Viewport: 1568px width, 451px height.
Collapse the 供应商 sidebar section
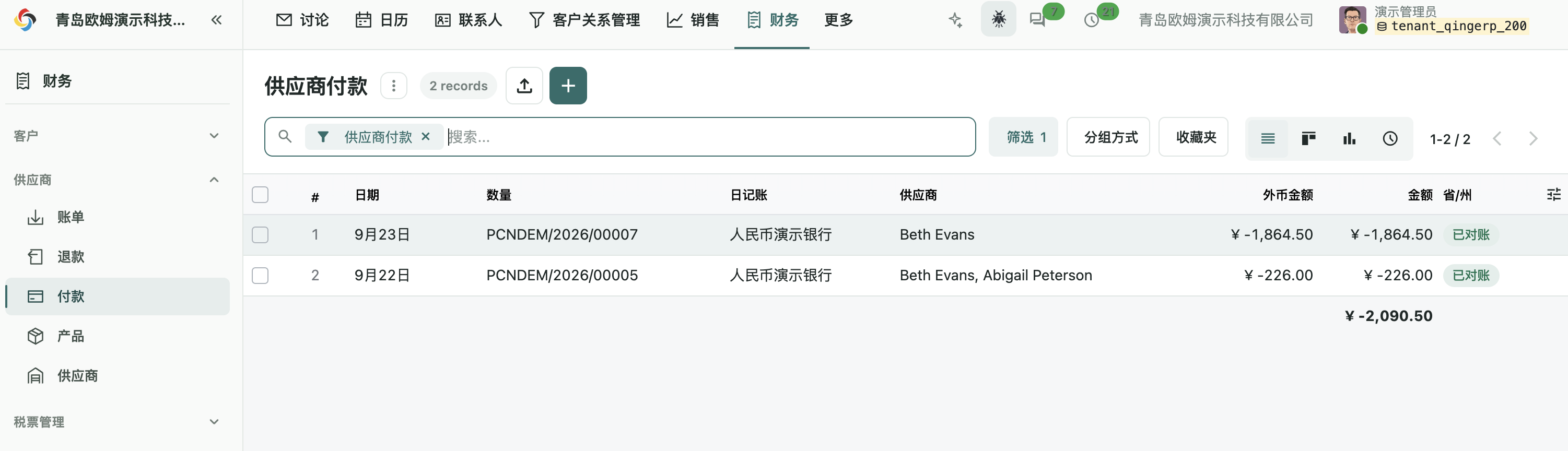118,180
